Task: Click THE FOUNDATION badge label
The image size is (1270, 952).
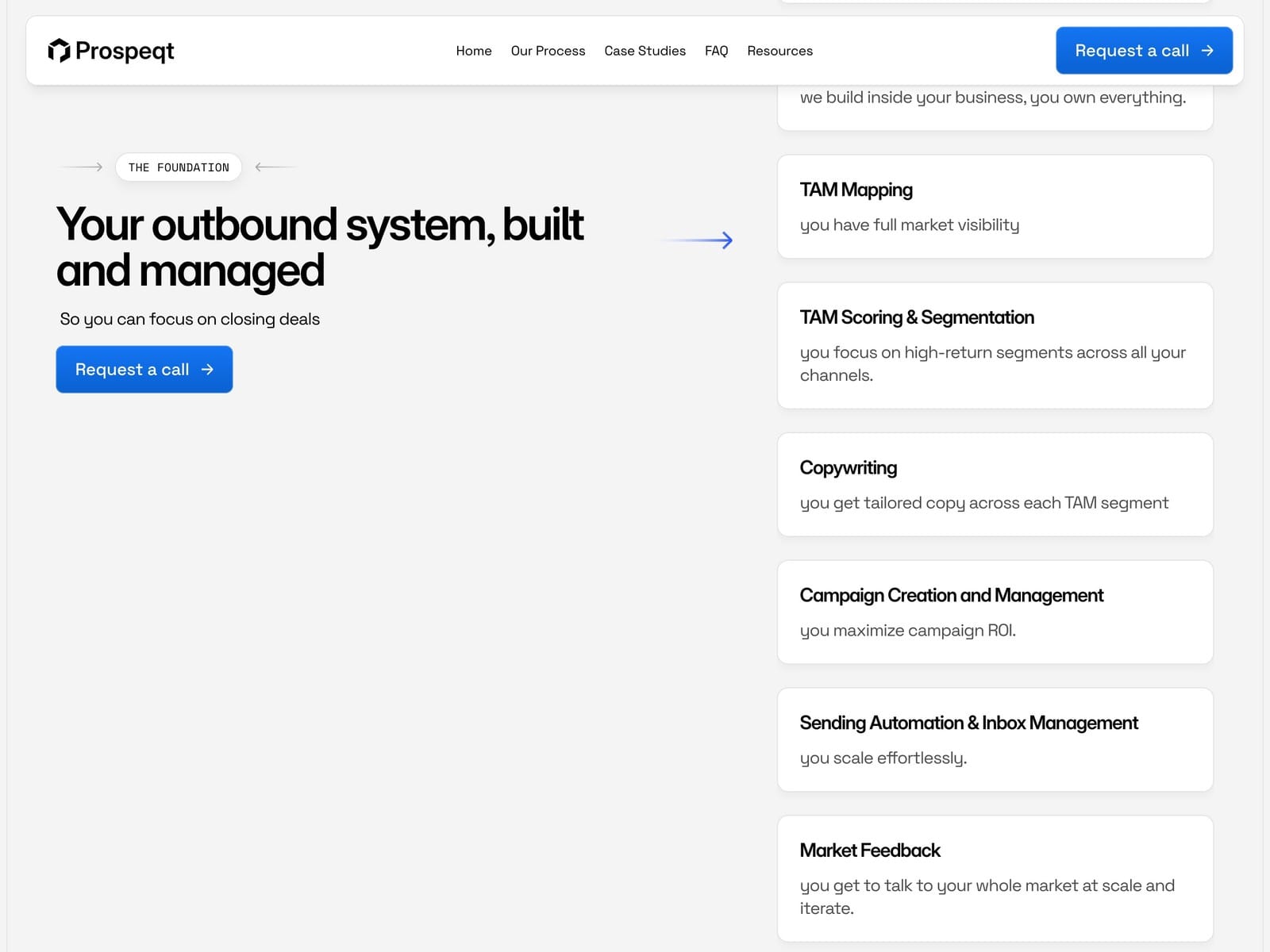Action: point(179,167)
